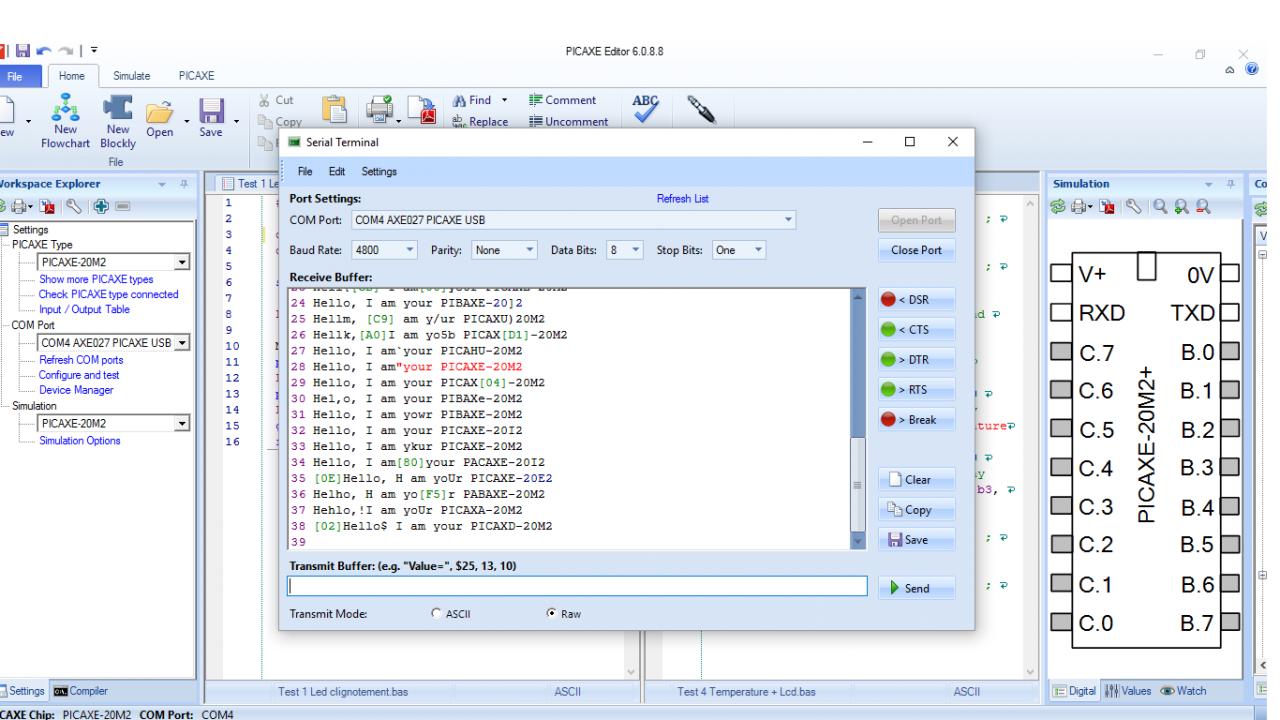
Task: Click inside the Transmit Buffer input field
Action: [577, 586]
